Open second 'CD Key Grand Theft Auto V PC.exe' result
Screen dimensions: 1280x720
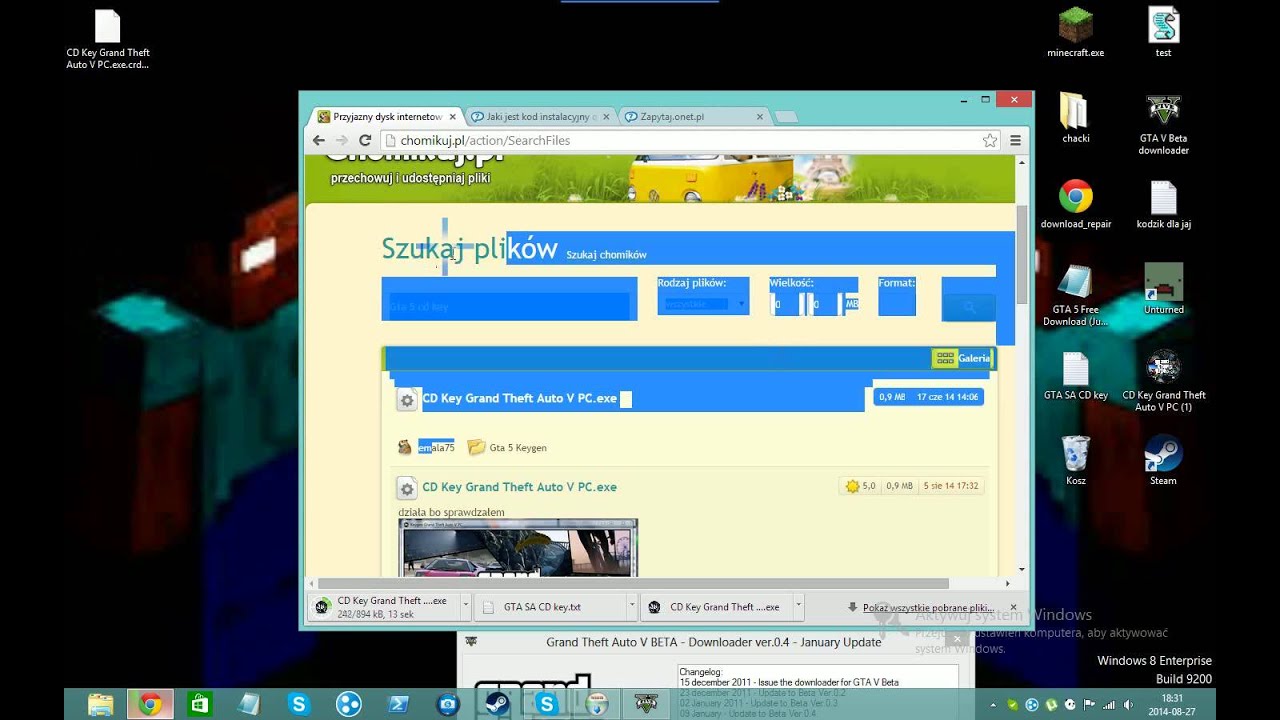point(520,487)
